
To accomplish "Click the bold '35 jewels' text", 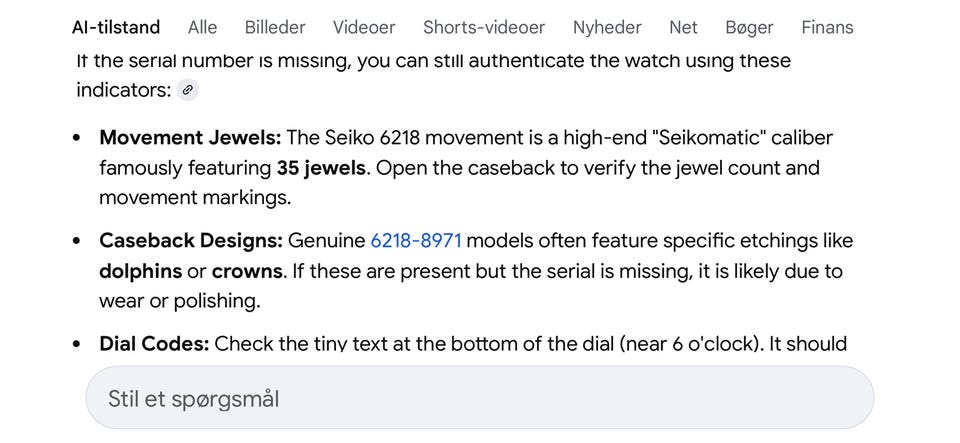I will pos(320,168).
